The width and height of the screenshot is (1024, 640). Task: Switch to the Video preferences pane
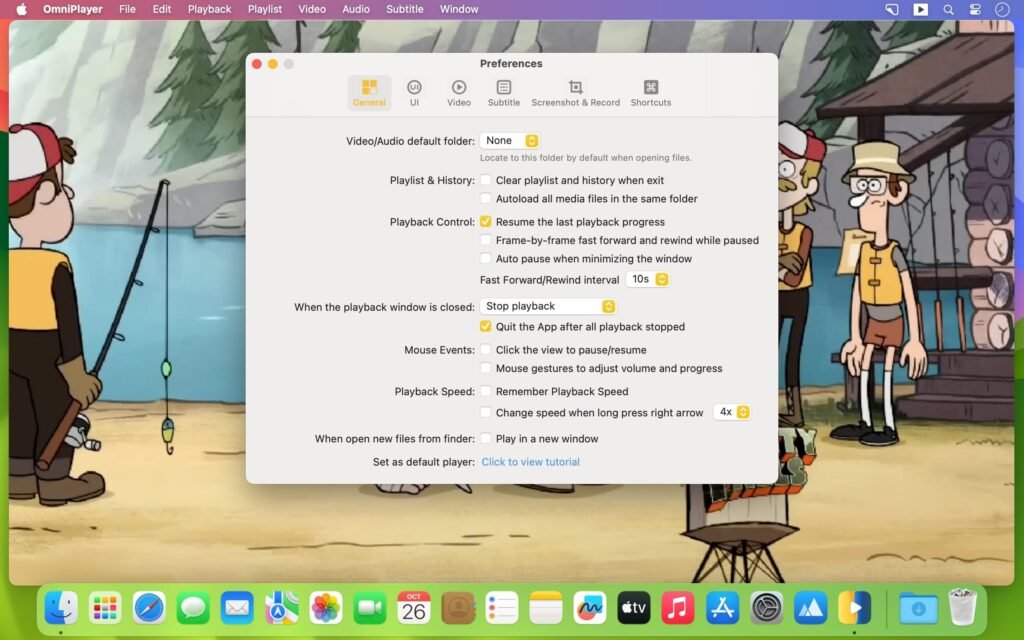[458, 92]
